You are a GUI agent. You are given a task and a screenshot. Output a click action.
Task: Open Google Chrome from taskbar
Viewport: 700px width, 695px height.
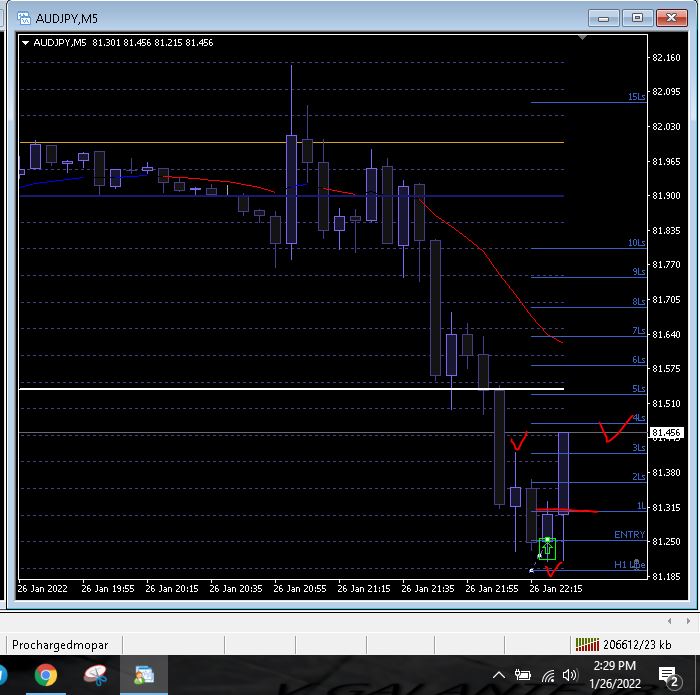[46, 675]
